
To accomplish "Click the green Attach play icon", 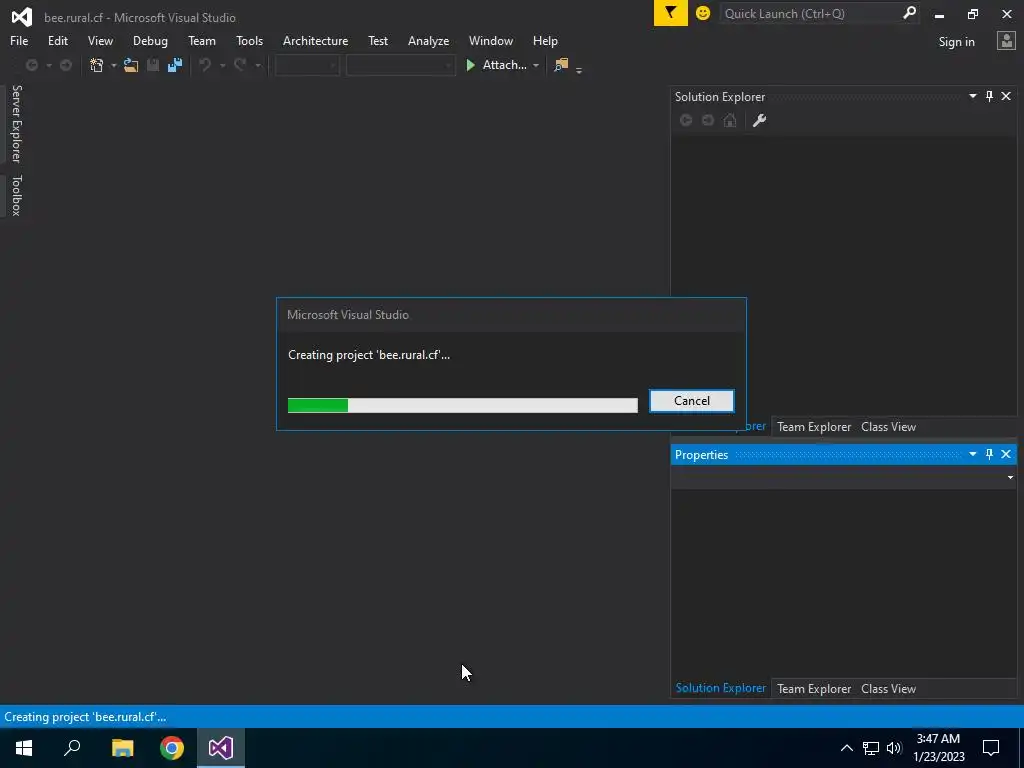I will point(470,65).
